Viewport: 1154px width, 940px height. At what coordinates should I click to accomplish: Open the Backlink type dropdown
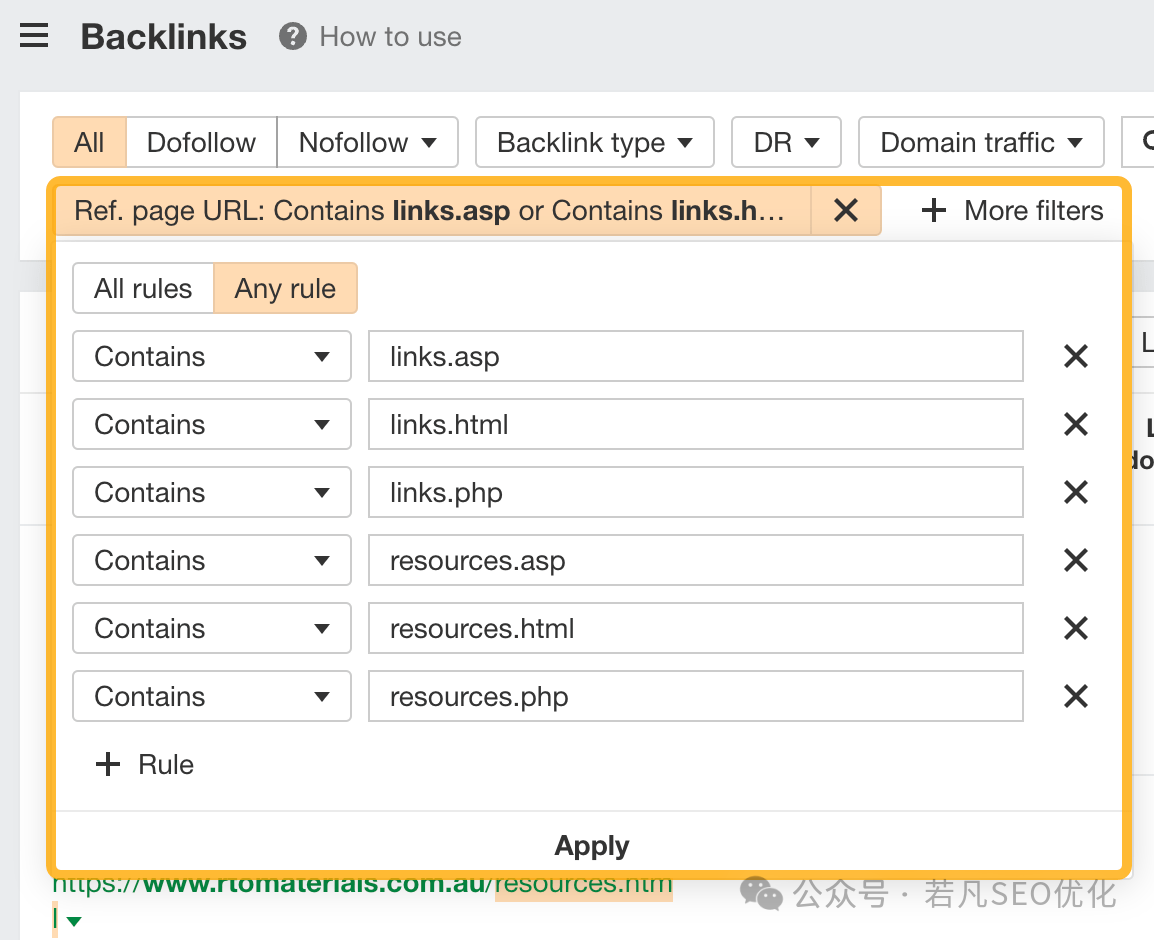[595, 142]
